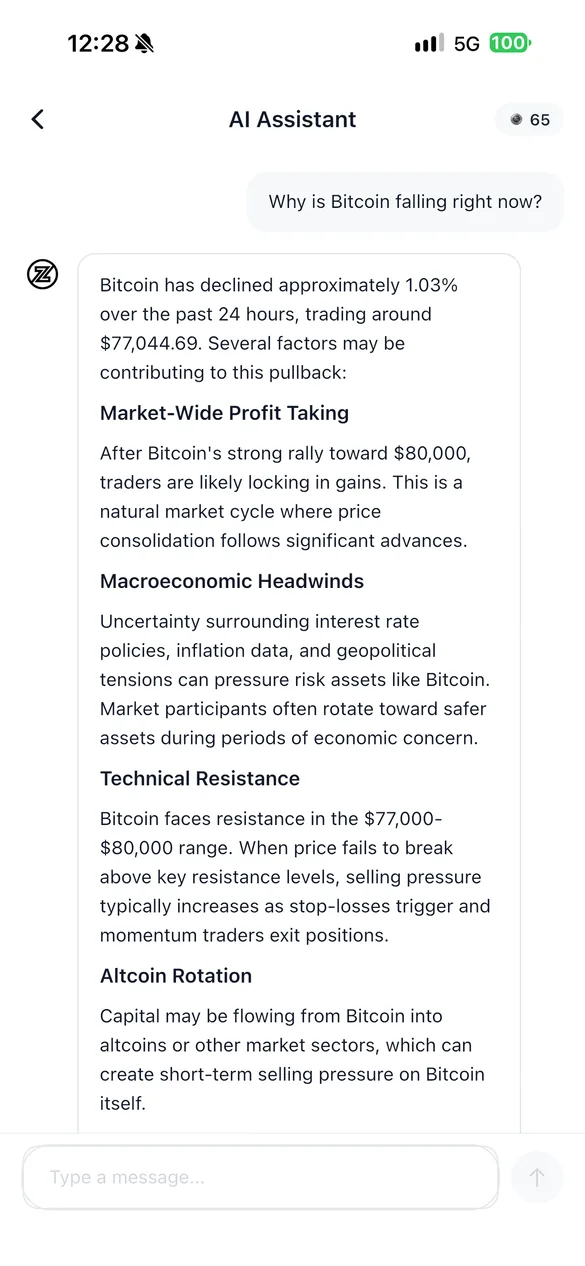Select the 'Why is Bitcoin falling' message bubble

click(405, 201)
